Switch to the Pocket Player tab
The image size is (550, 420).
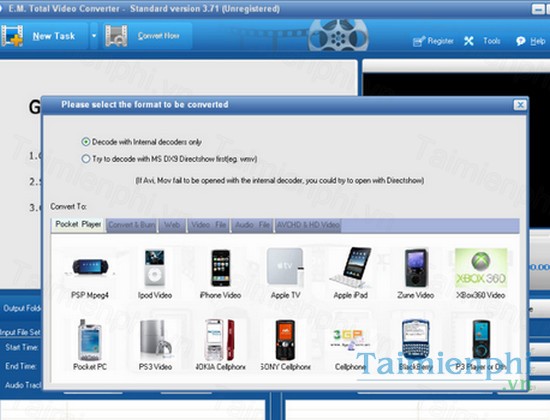tap(78, 225)
